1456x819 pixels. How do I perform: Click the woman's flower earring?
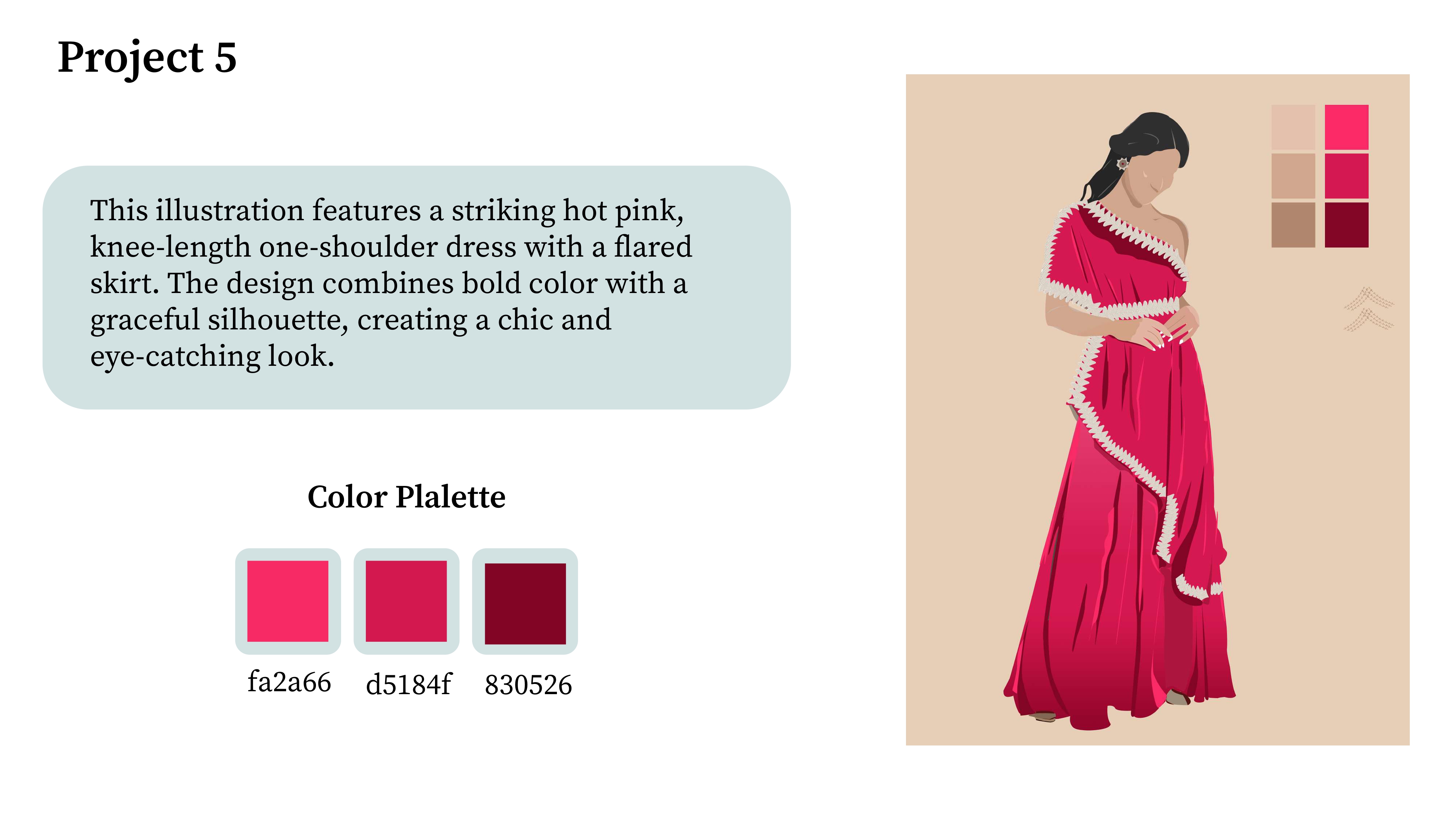pyautogui.click(x=1123, y=164)
